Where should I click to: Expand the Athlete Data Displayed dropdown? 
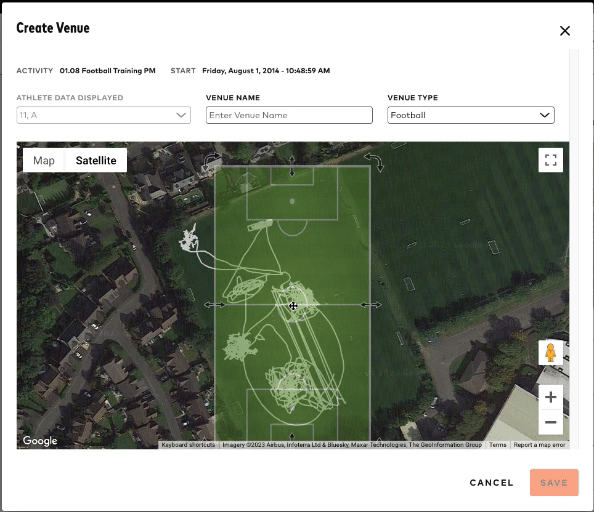tap(103, 115)
